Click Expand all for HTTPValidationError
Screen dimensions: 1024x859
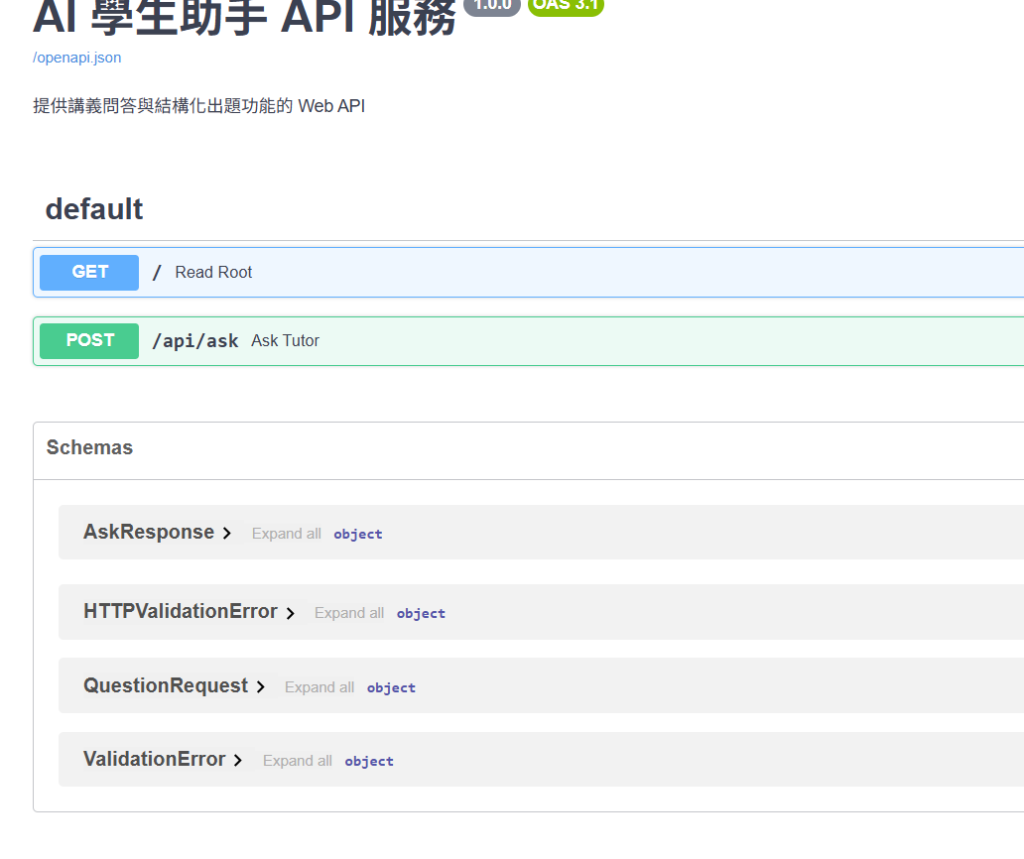(349, 613)
